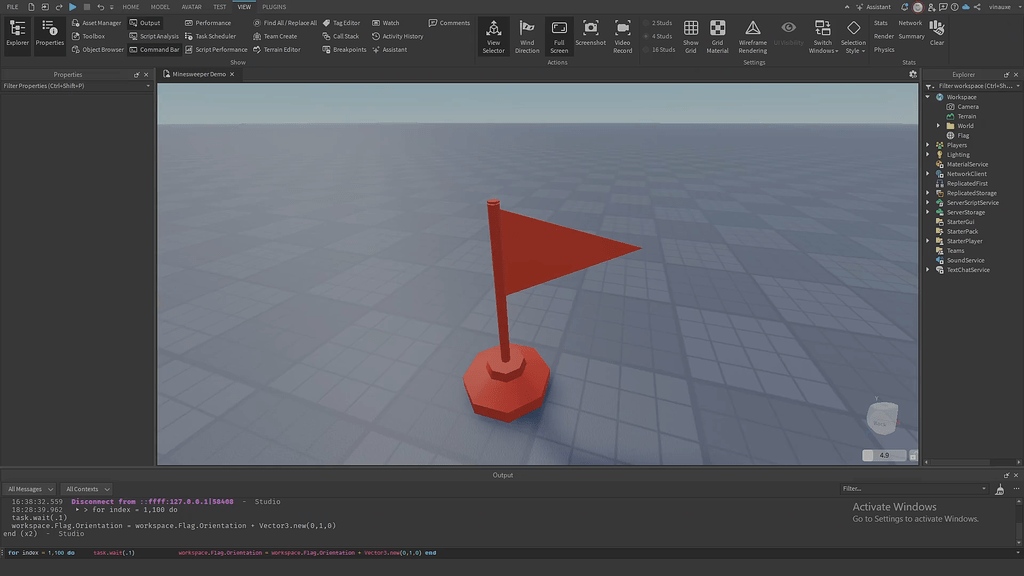Select the 16 Studs grid option
This screenshot has height=576, width=1024.
pyautogui.click(x=662, y=48)
